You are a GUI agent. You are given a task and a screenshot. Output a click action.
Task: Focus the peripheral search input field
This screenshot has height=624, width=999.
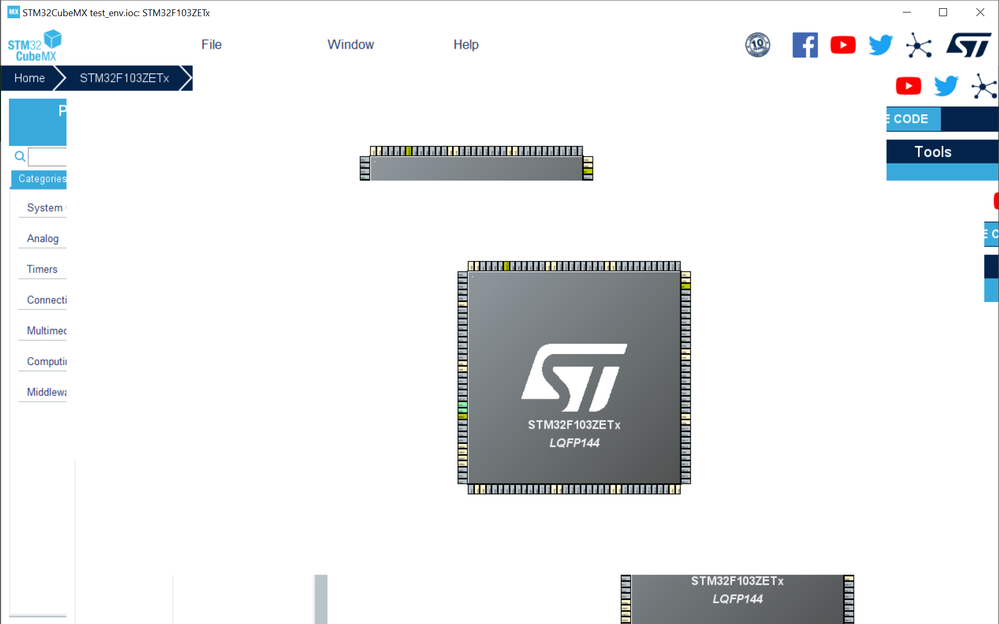pyautogui.click(x=47, y=156)
